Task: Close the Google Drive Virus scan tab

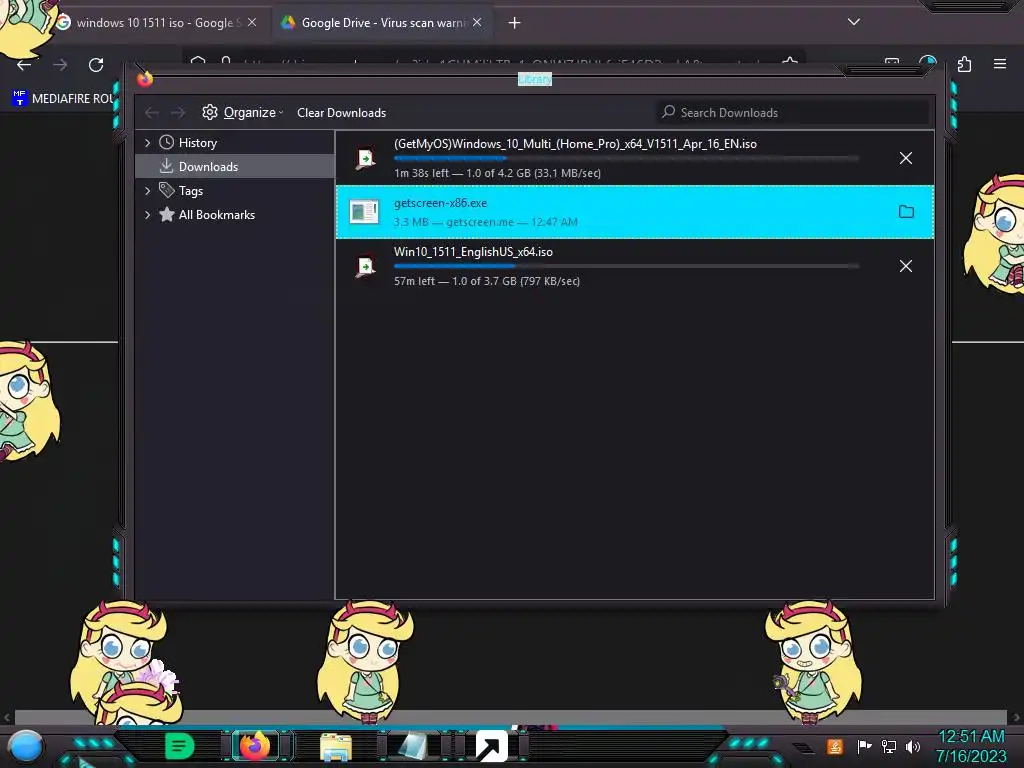Action: (477, 23)
